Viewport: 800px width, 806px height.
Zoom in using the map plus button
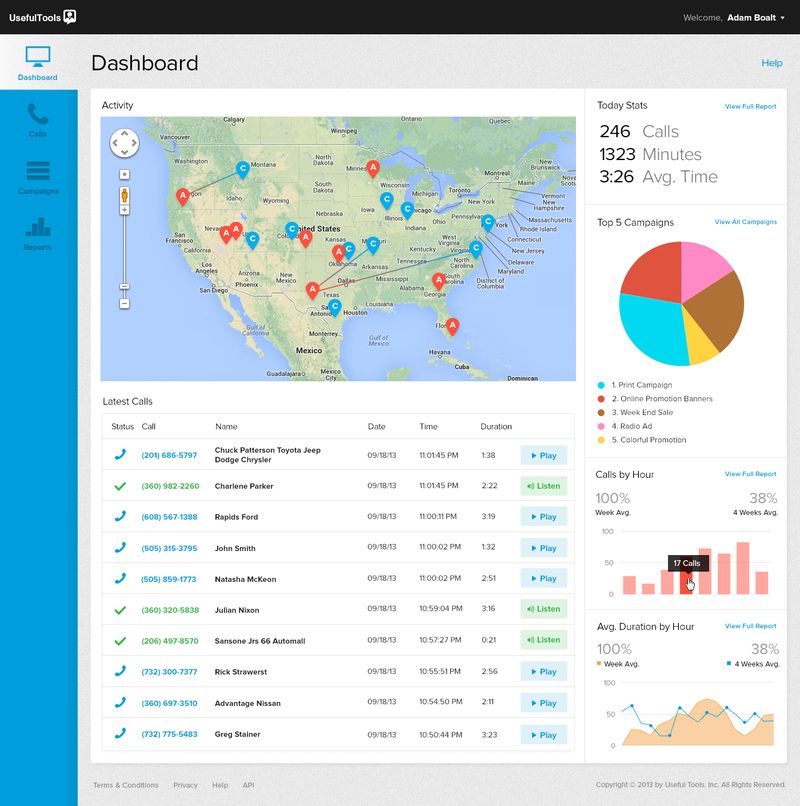[124, 210]
